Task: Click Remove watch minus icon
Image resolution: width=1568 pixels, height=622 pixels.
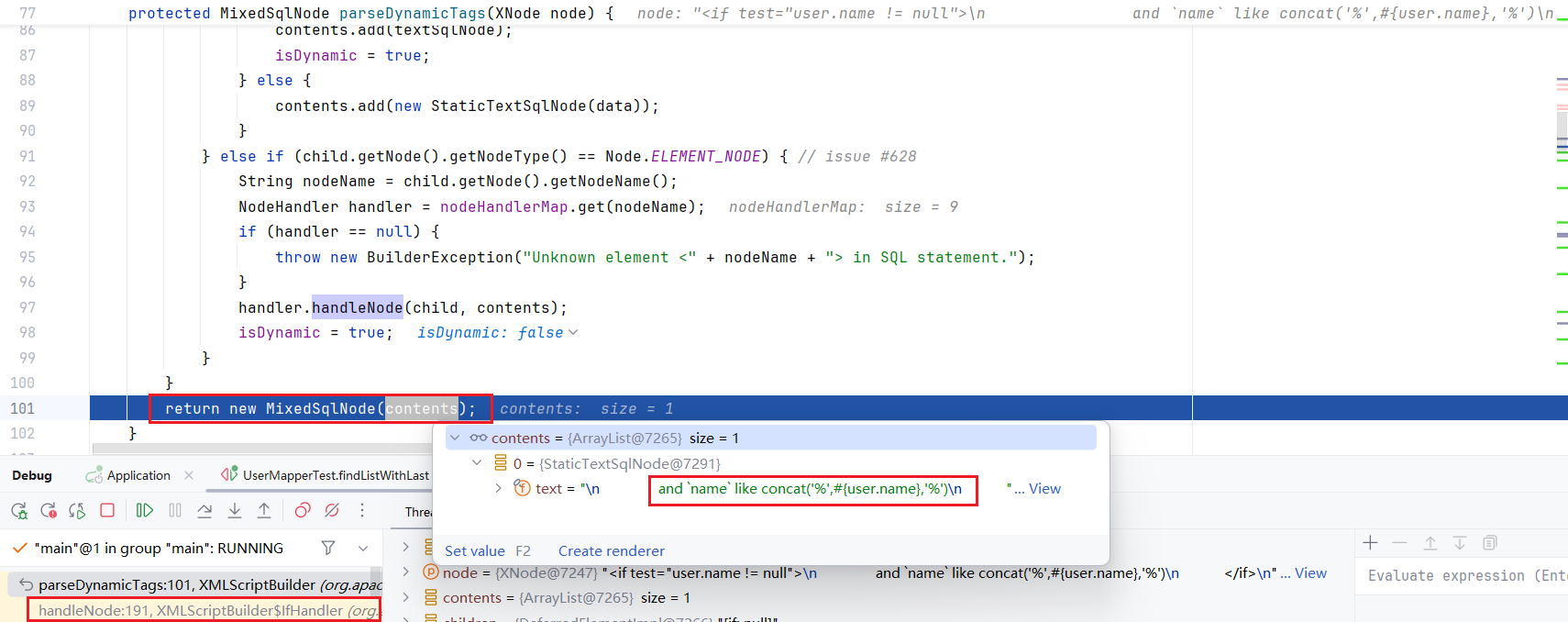Action: pyautogui.click(x=1399, y=542)
